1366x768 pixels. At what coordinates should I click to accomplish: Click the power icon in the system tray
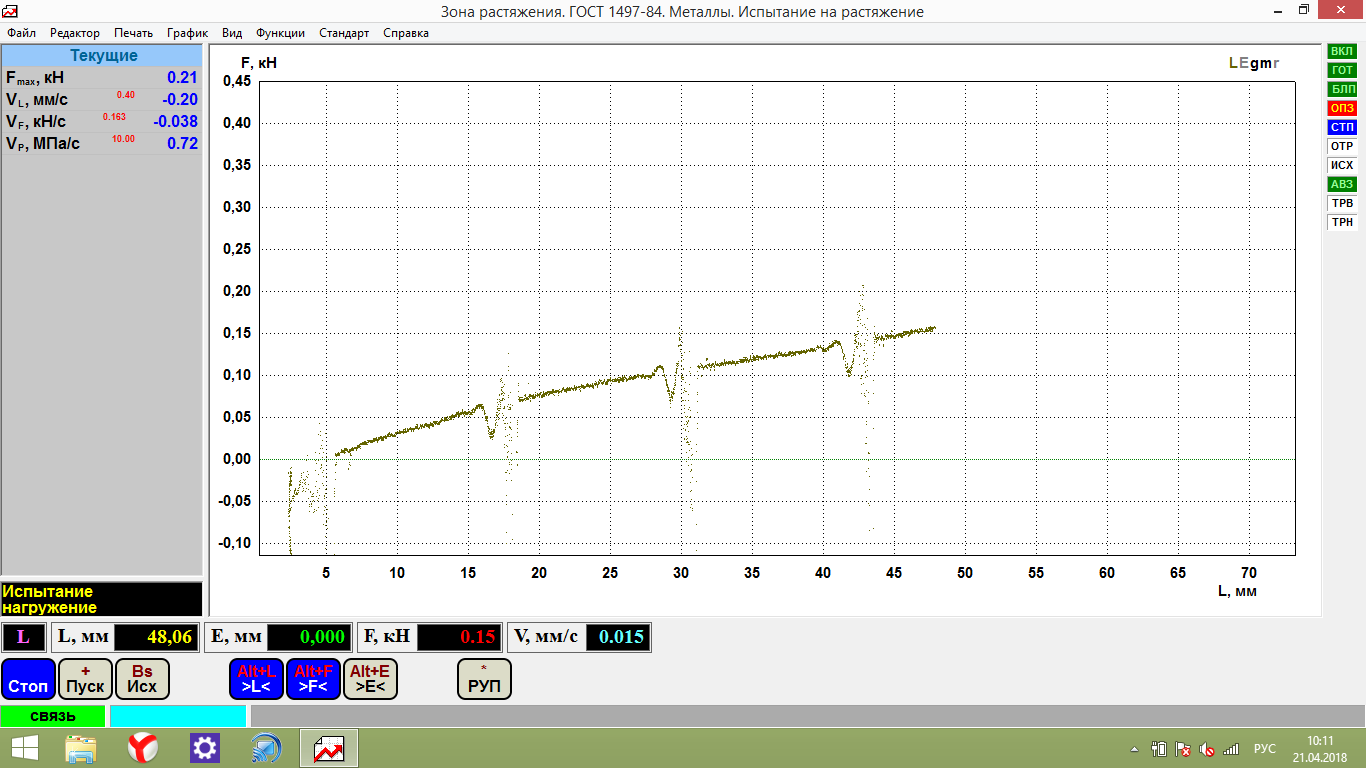click(1159, 748)
